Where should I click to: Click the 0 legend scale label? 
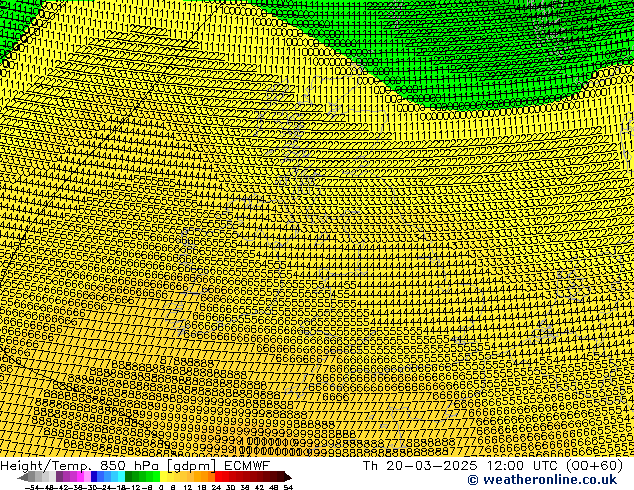click(x=161, y=488)
